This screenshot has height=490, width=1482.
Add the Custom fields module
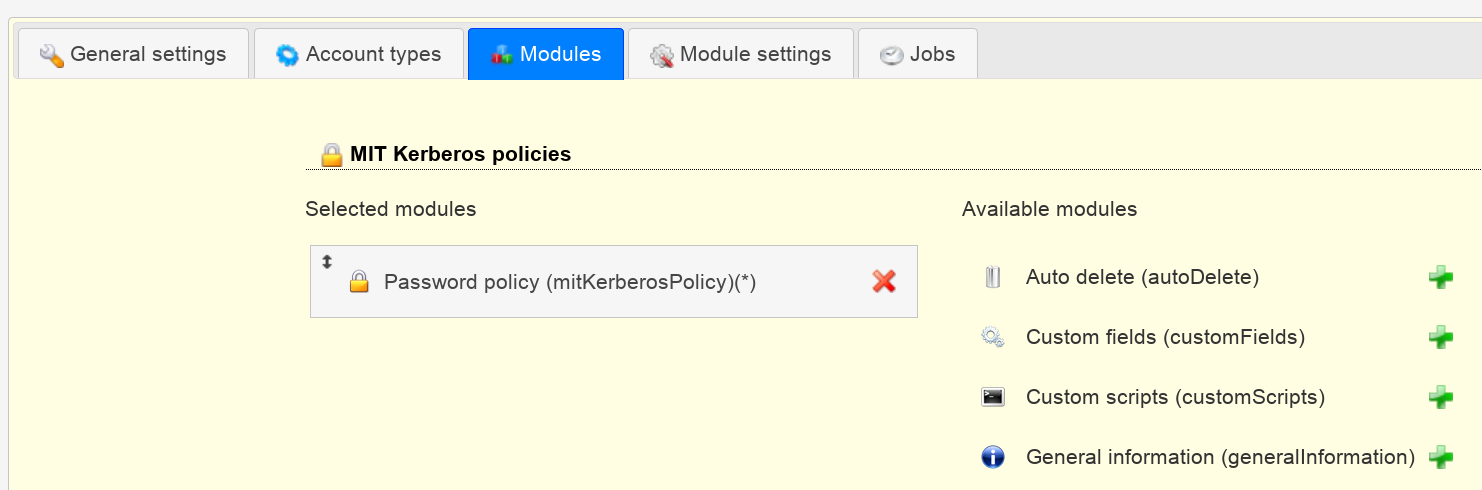1440,337
